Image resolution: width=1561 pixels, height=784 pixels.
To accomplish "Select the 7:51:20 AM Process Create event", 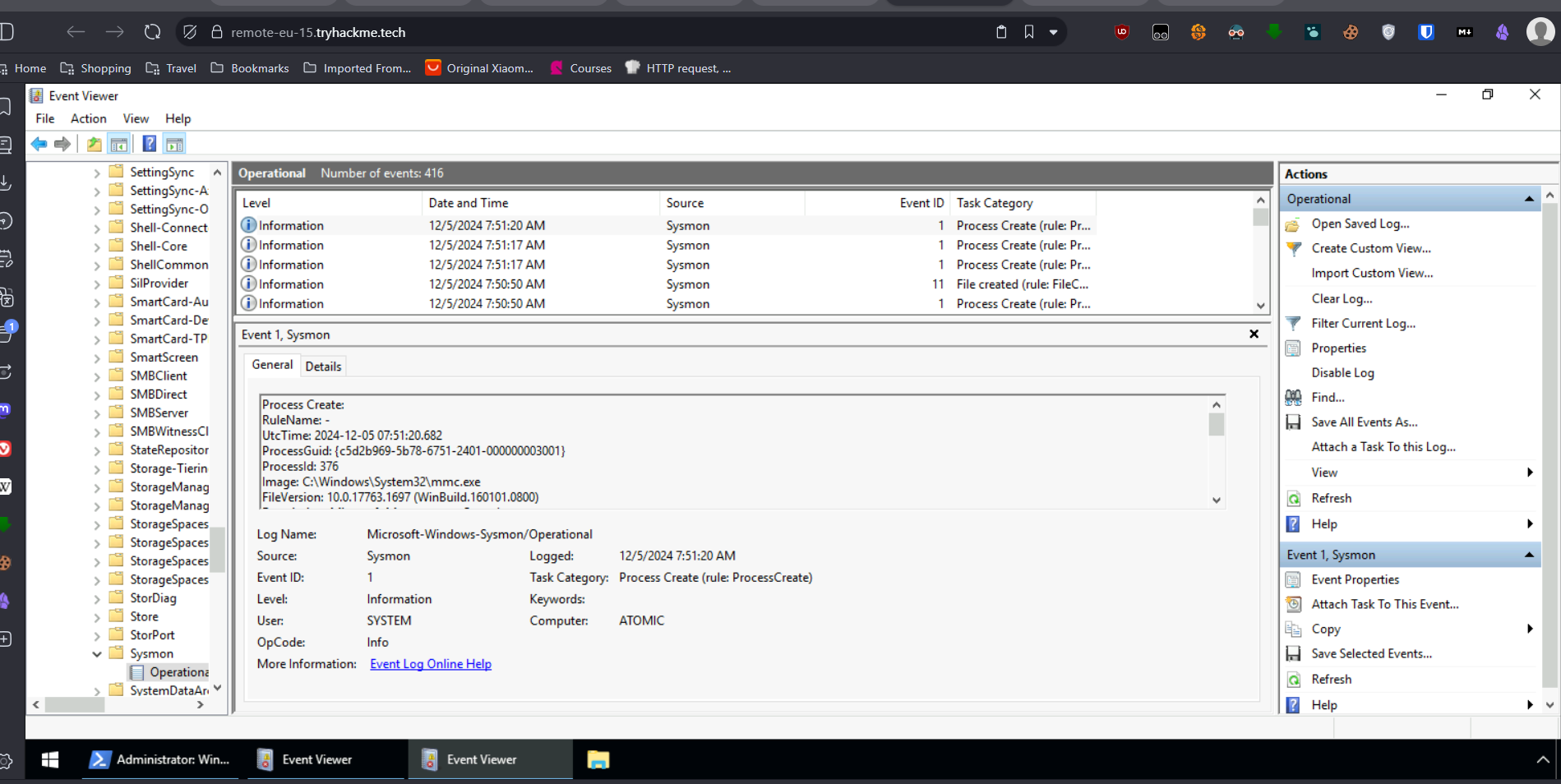I will pyautogui.click(x=667, y=225).
